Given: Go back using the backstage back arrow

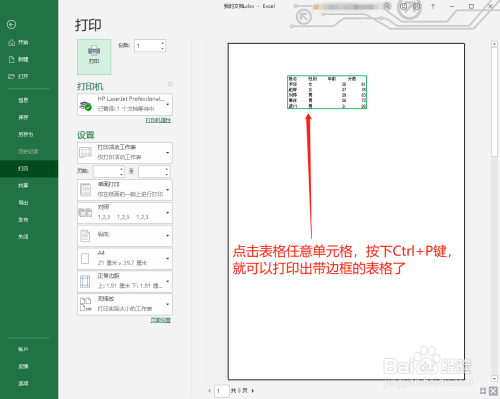Looking at the screenshot, I should click(x=11, y=24).
